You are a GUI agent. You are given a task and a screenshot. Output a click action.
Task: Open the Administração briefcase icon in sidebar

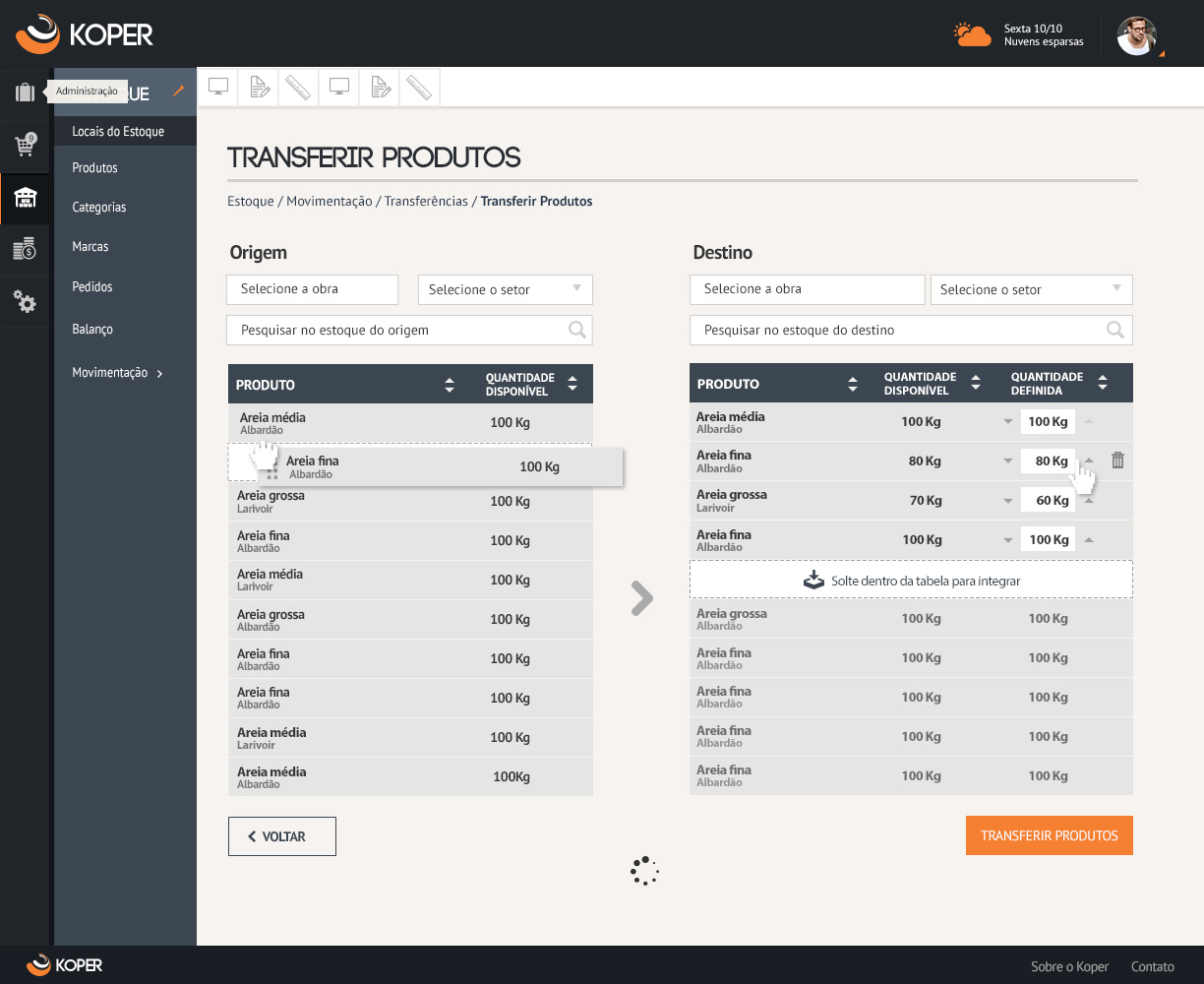coord(25,93)
